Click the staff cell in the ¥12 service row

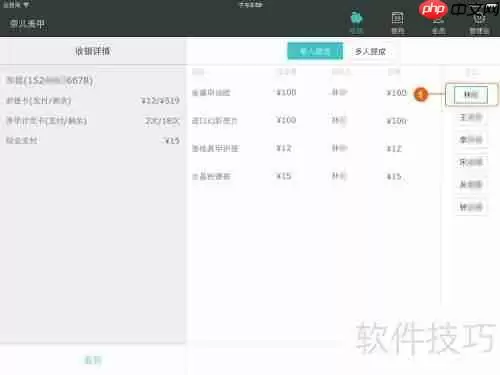(x=339, y=148)
